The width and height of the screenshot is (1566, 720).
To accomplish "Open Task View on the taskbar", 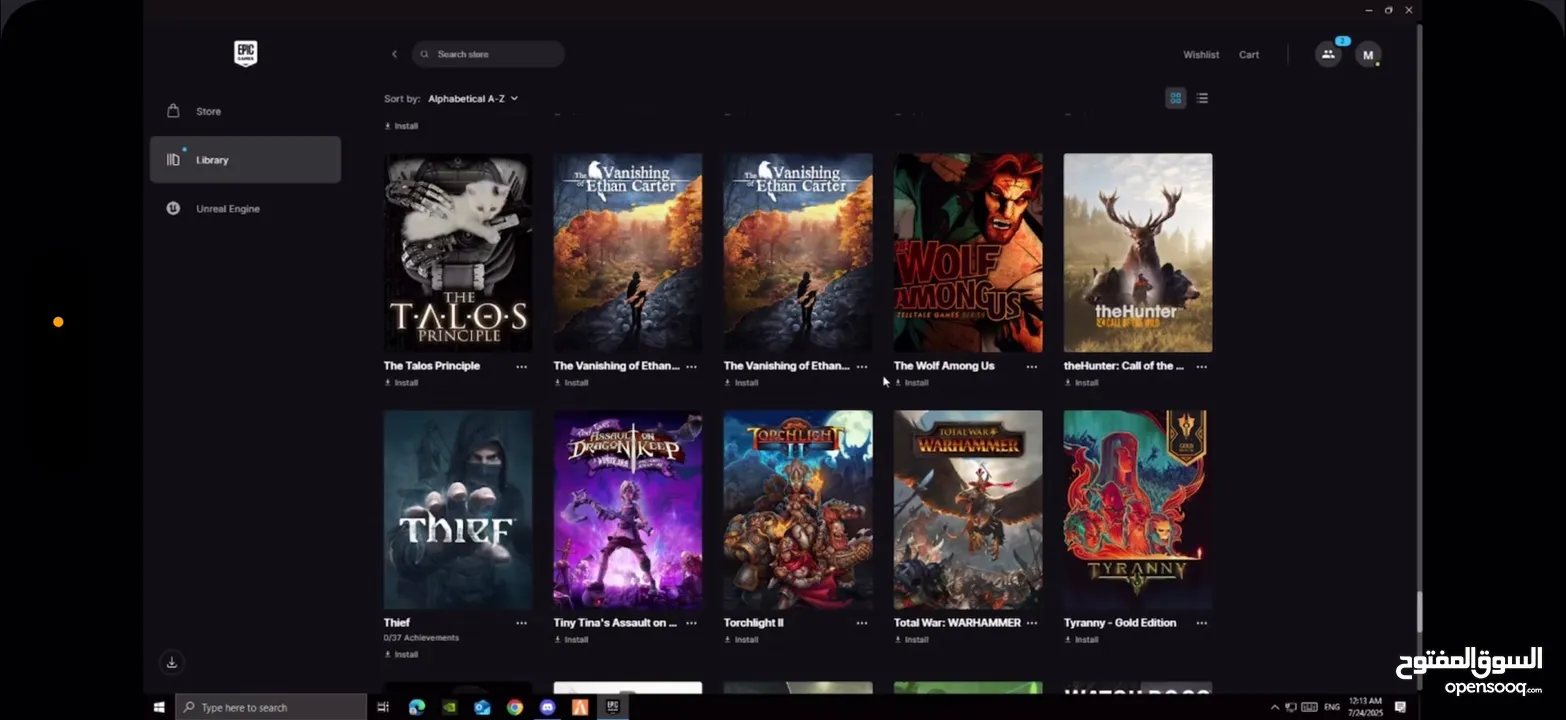I will coord(383,707).
